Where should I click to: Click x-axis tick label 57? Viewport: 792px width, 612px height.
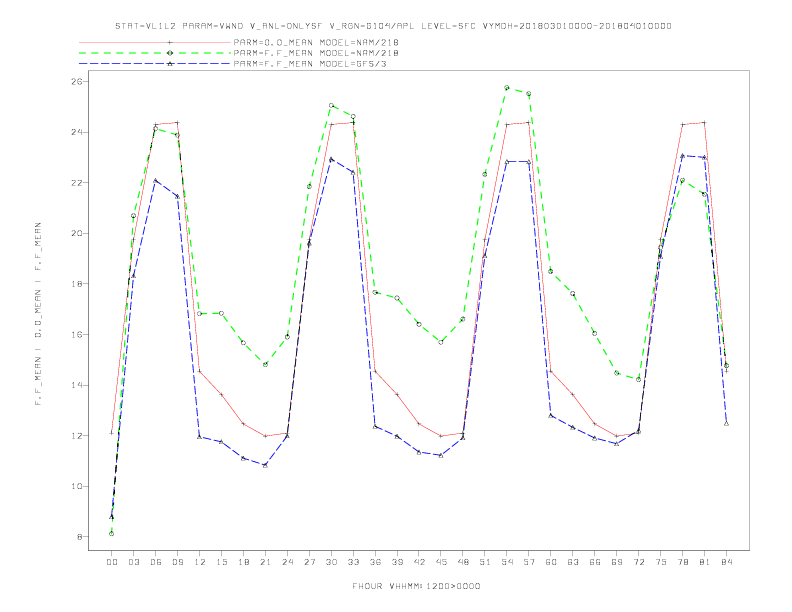click(x=529, y=562)
